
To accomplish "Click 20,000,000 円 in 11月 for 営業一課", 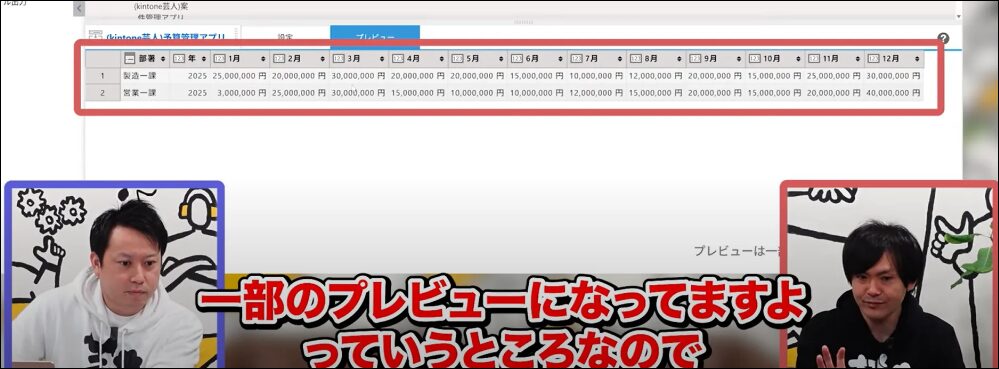I will [x=835, y=92].
